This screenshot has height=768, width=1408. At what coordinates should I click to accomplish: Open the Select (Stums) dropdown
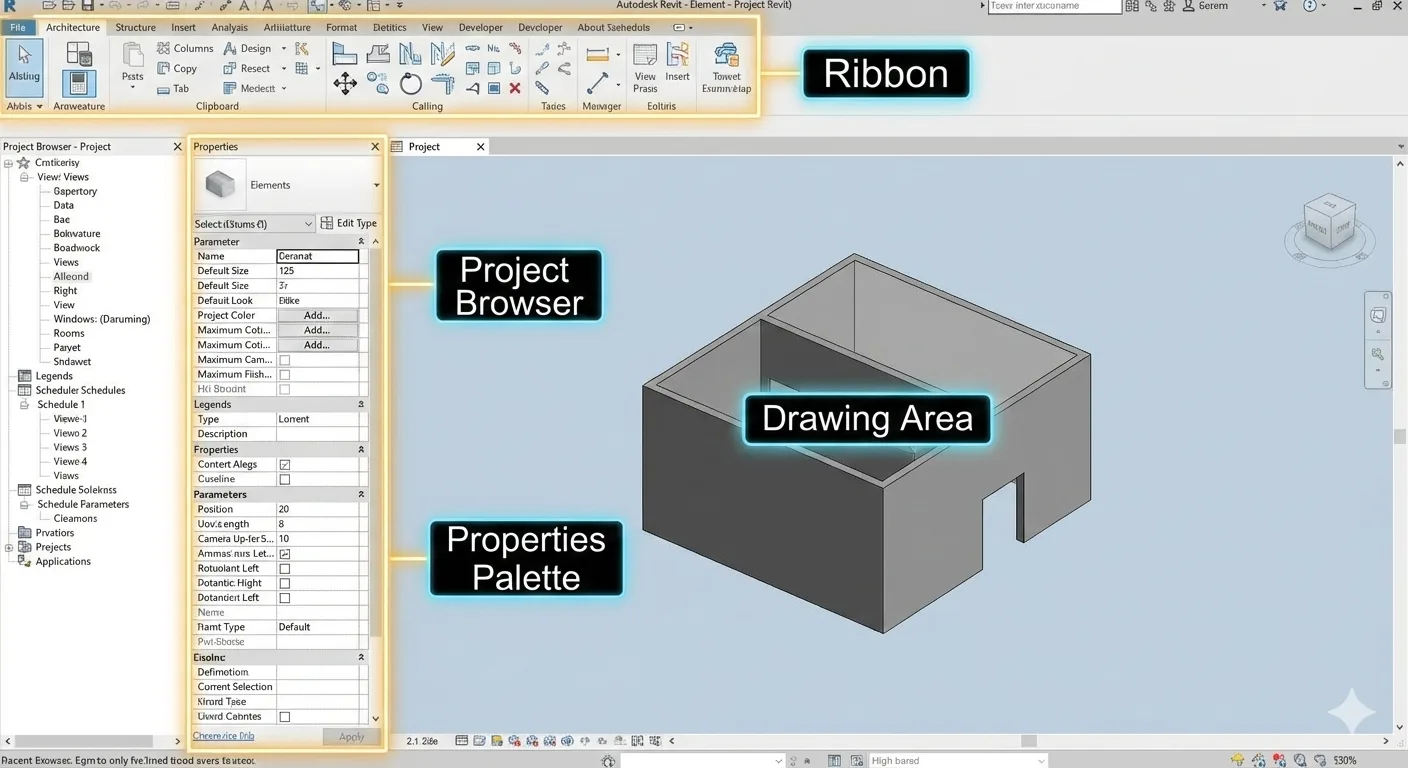pos(254,224)
